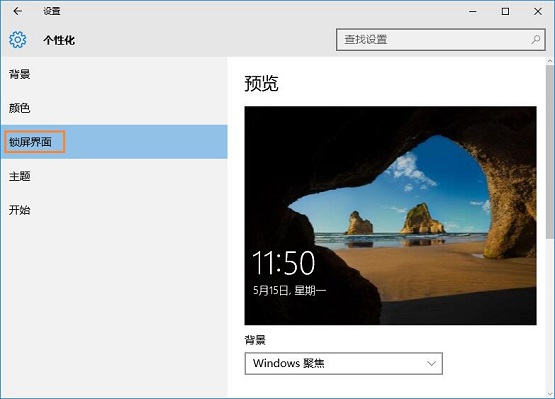555x399 pixels.
Task: Go back using the back arrow
Action: [17, 11]
